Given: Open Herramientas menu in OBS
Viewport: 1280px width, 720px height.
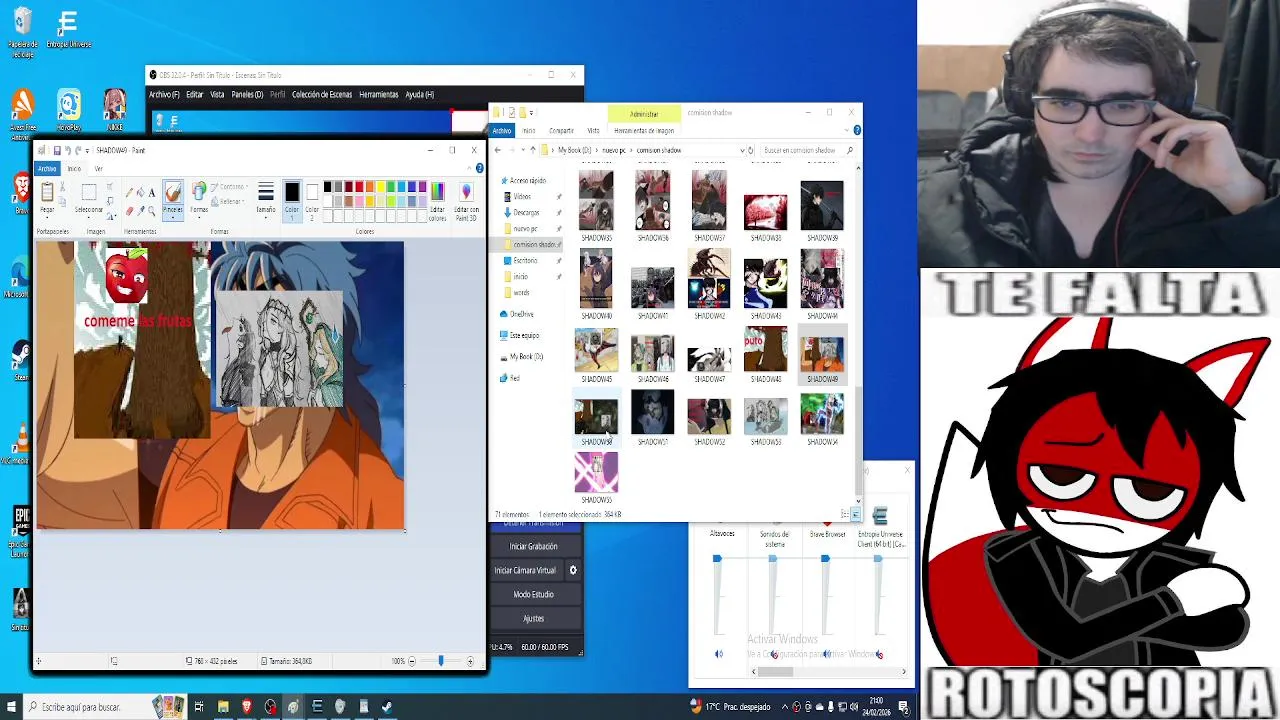Looking at the screenshot, I should [x=379, y=94].
